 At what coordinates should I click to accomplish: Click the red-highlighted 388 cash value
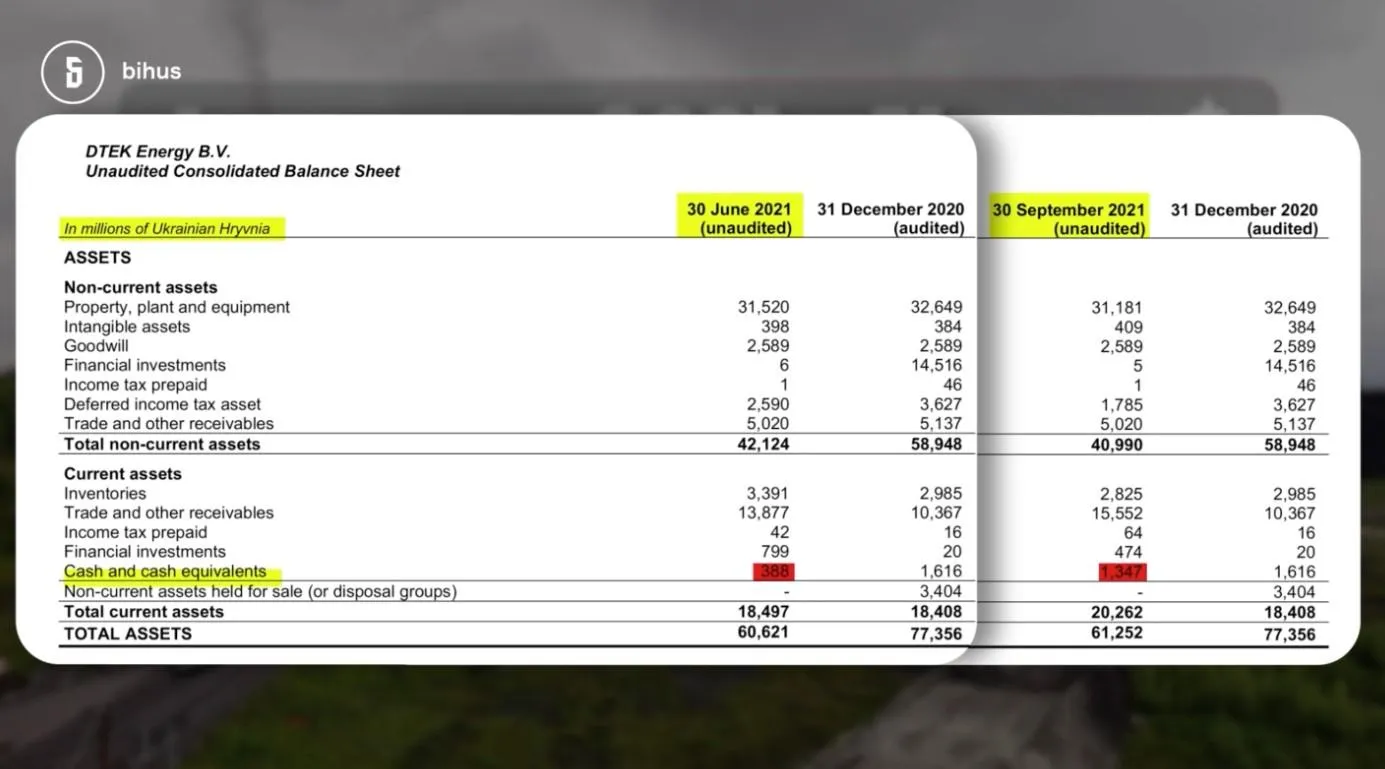coord(773,572)
